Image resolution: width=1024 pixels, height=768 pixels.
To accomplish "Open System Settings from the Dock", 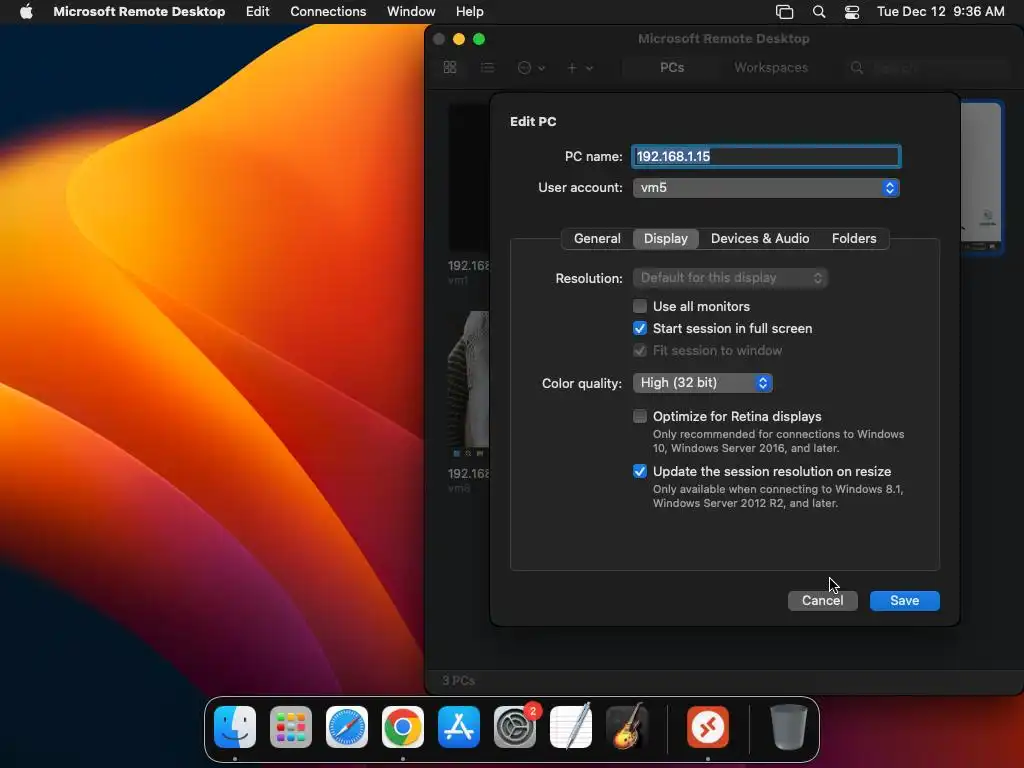I will (515, 726).
